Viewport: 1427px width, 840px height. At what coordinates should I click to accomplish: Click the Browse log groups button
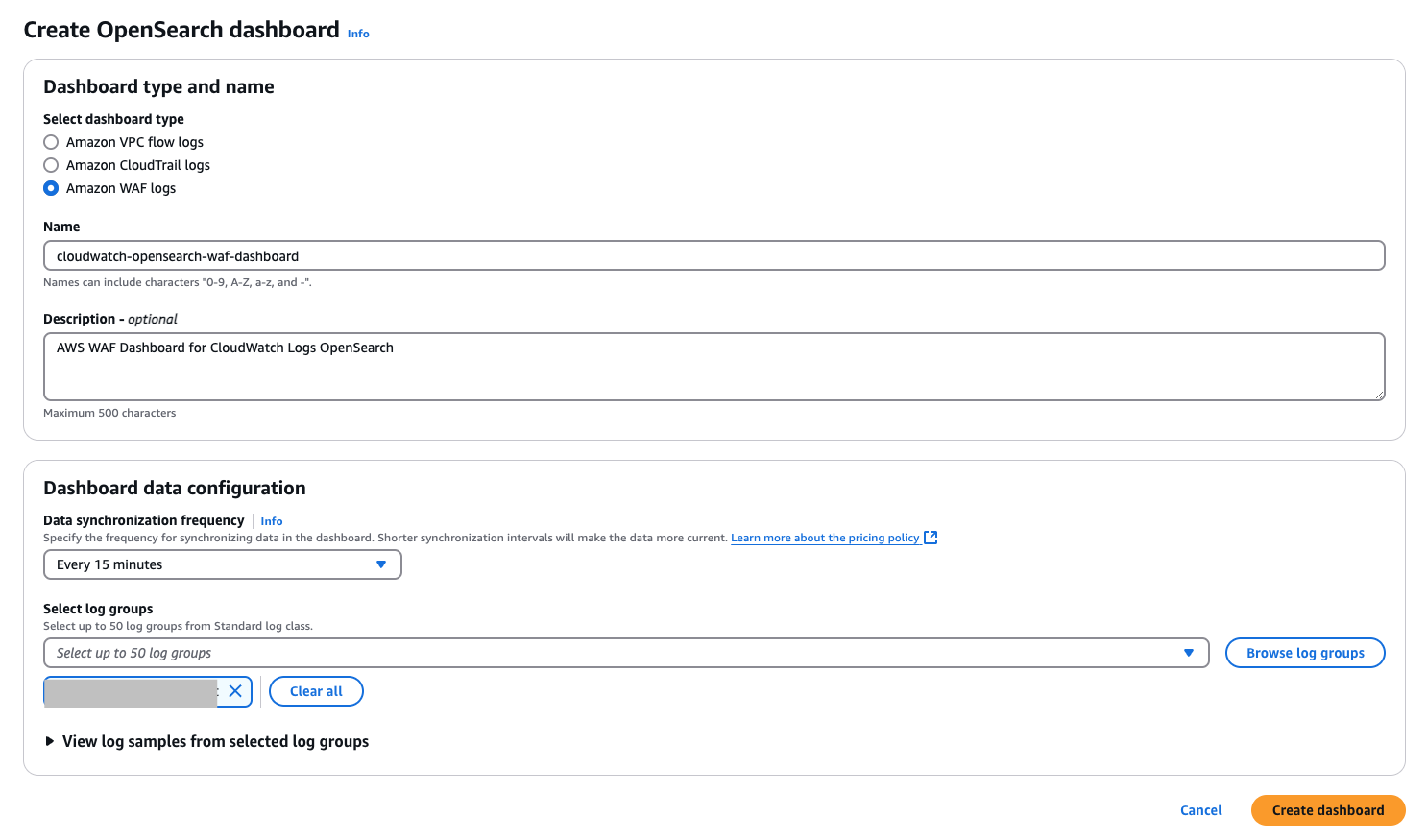pyautogui.click(x=1305, y=653)
